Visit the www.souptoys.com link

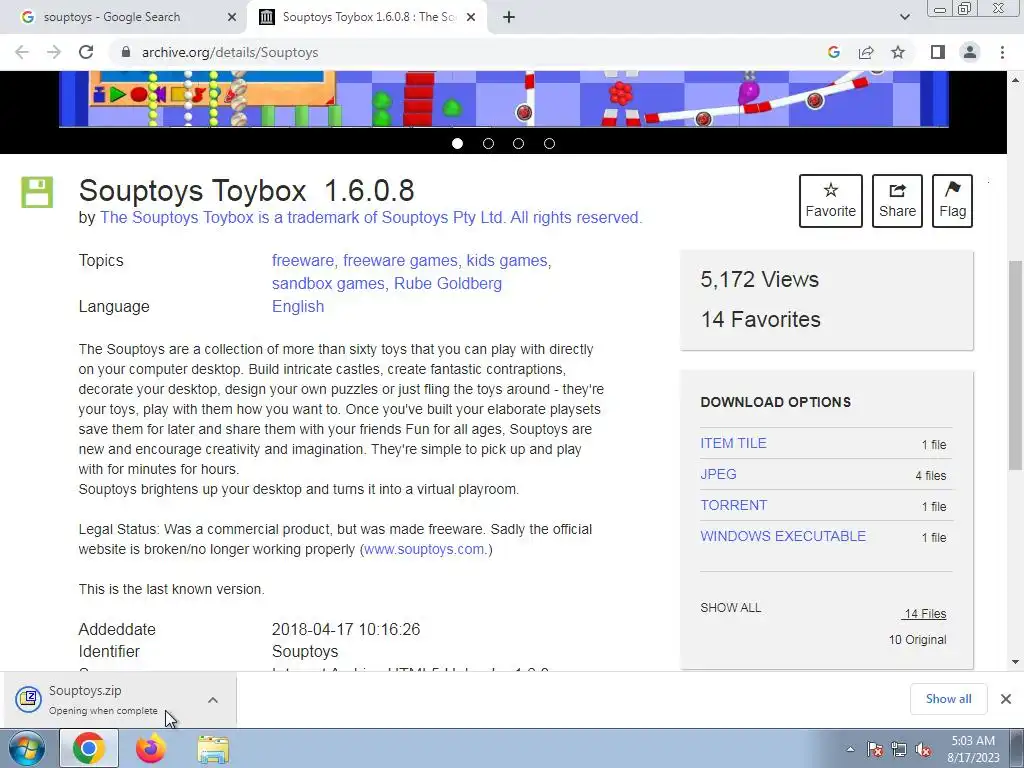click(424, 549)
